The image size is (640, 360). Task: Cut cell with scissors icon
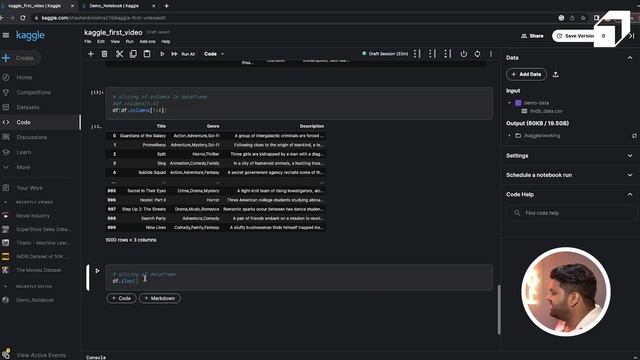click(119, 54)
